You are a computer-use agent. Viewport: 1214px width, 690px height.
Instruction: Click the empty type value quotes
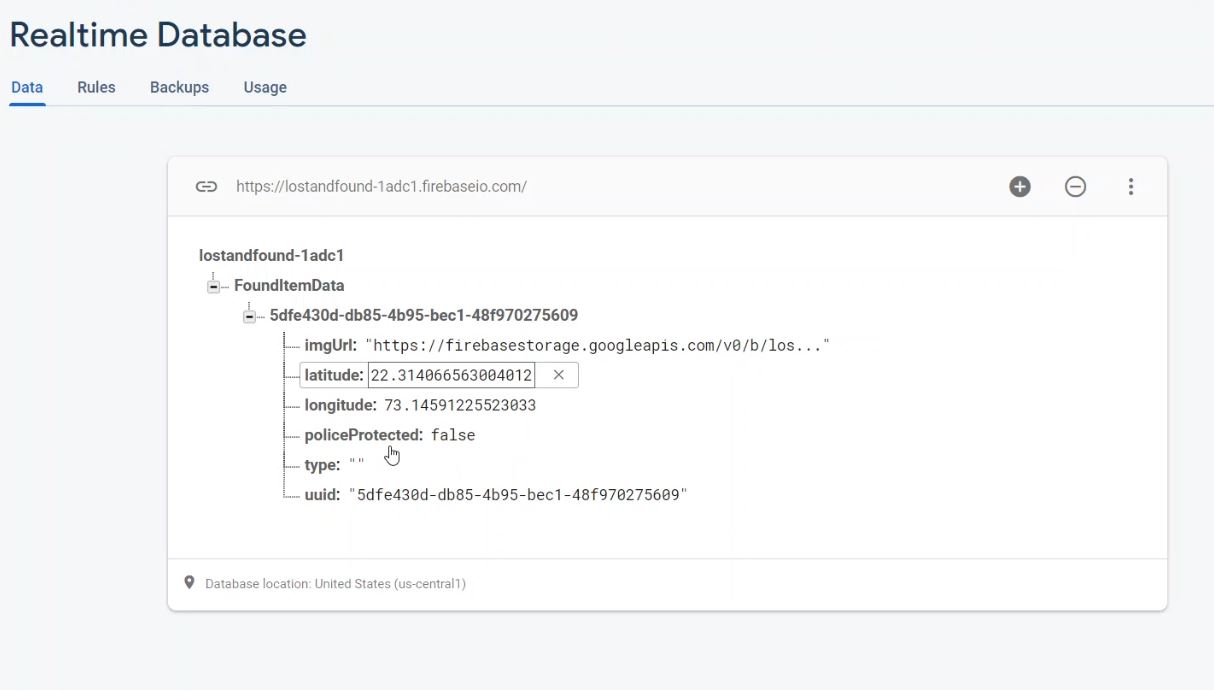pos(356,464)
